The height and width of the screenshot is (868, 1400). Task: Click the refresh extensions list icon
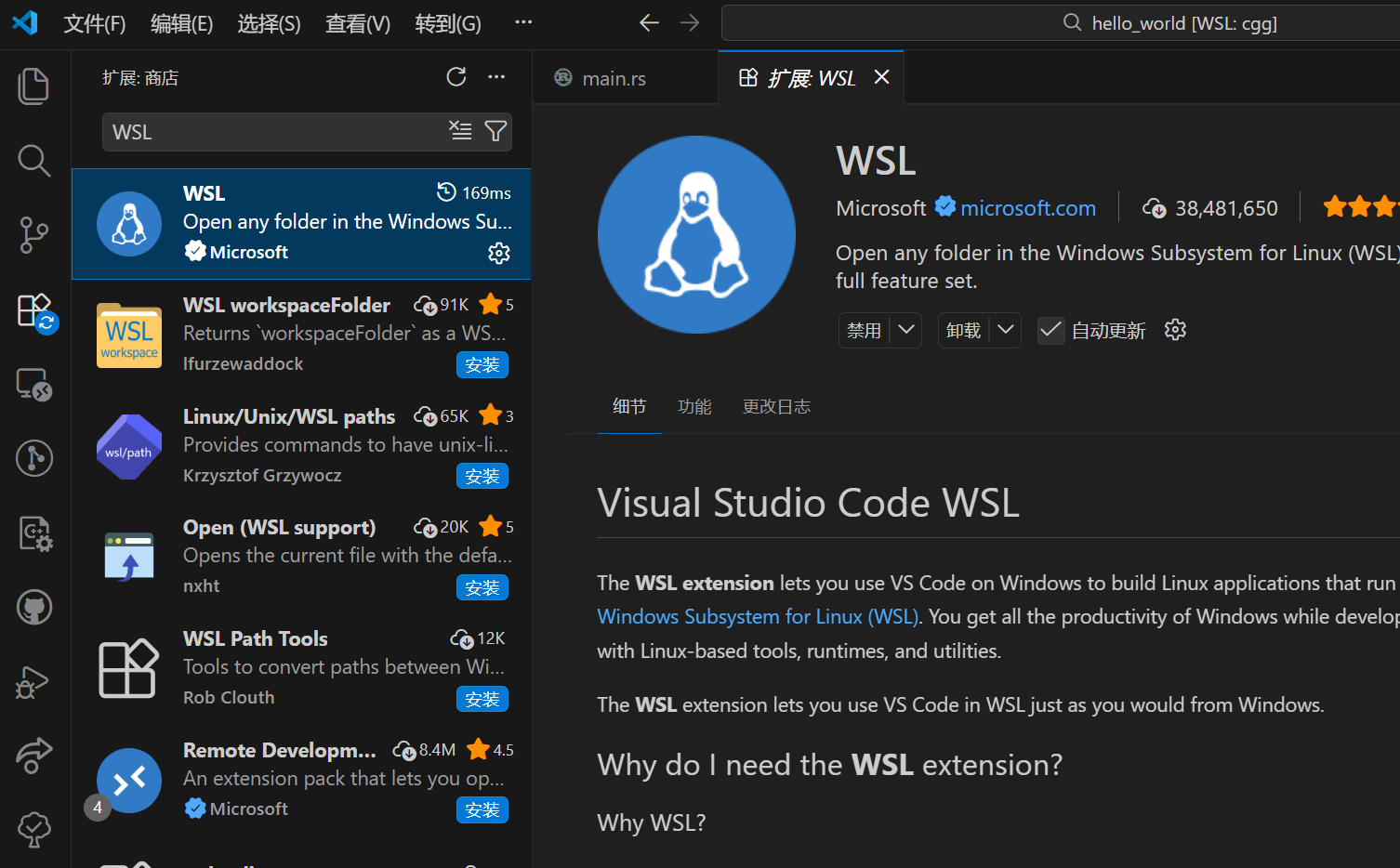point(456,77)
